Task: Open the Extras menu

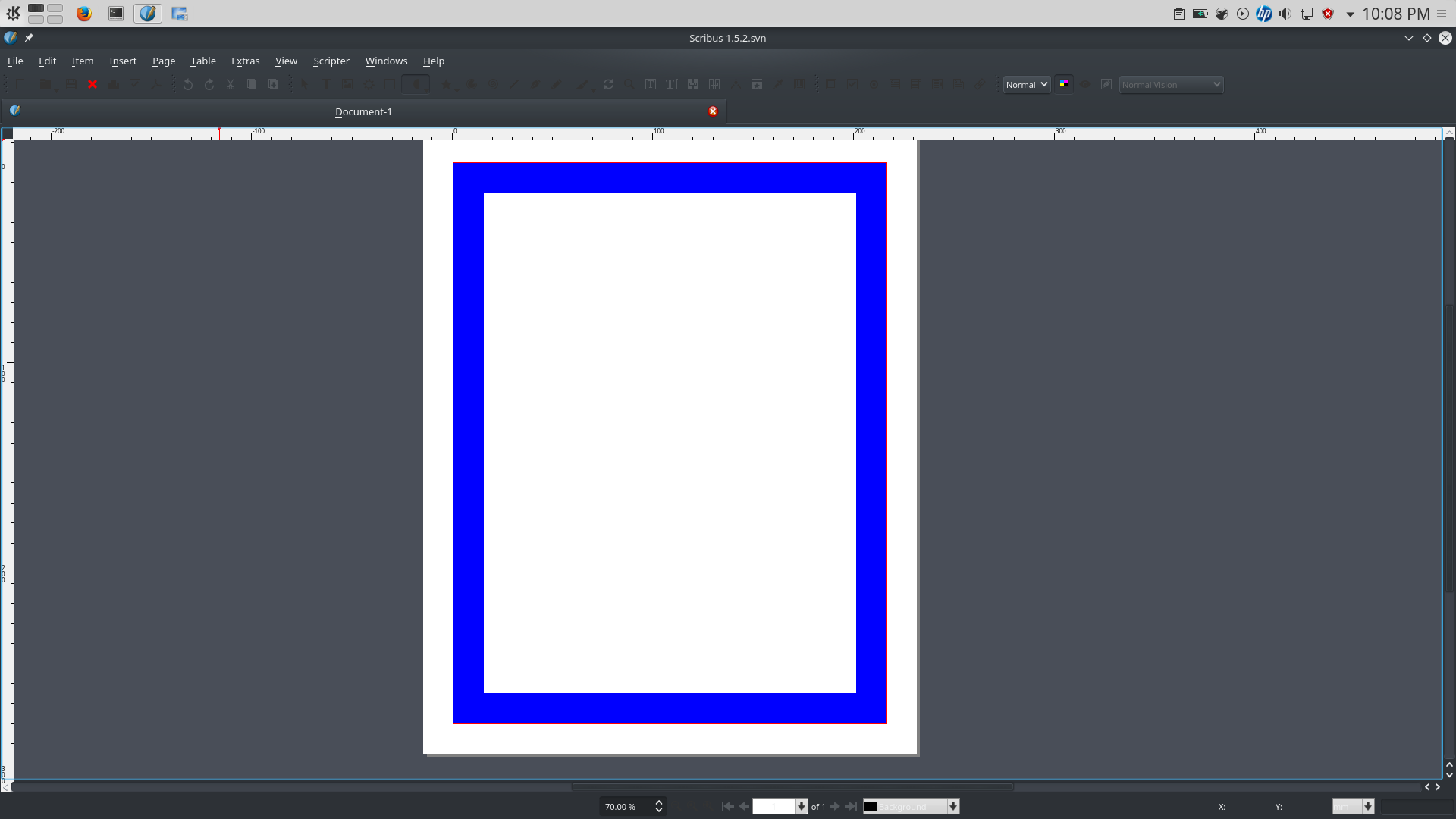Action: (245, 61)
